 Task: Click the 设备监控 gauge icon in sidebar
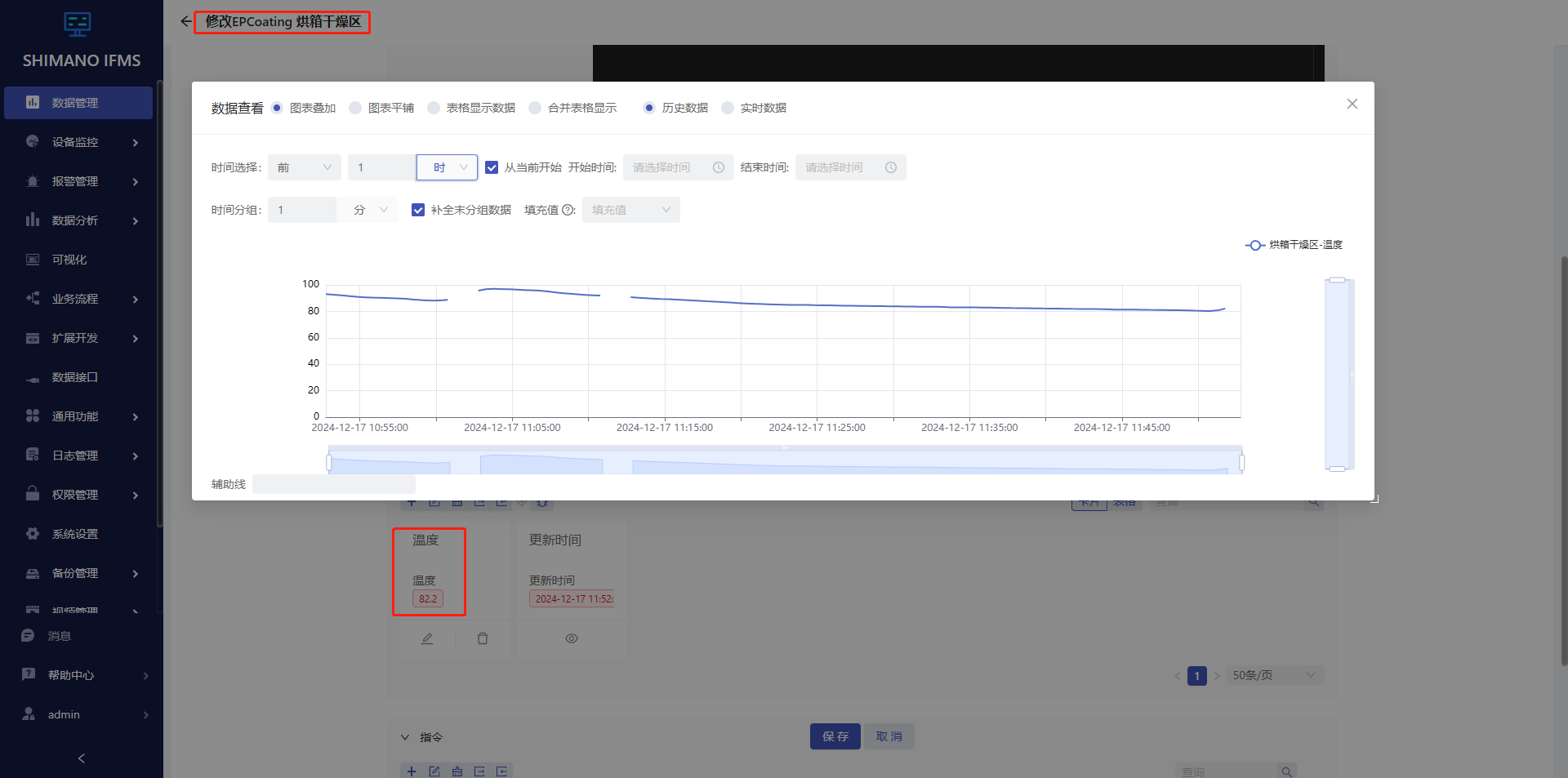[33, 142]
